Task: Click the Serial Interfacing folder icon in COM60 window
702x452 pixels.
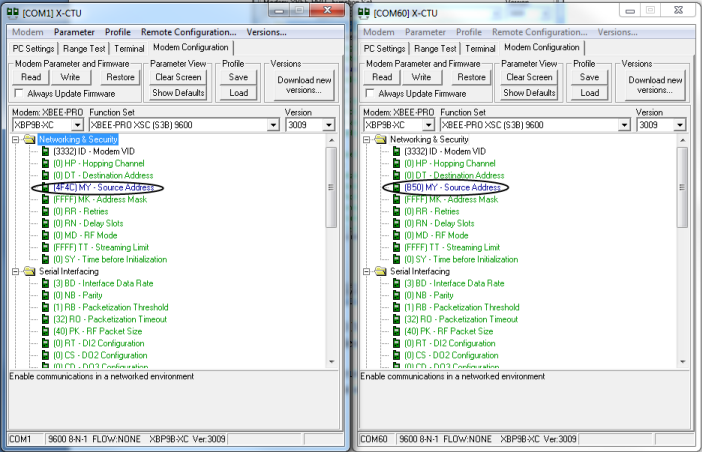Action: [380, 271]
